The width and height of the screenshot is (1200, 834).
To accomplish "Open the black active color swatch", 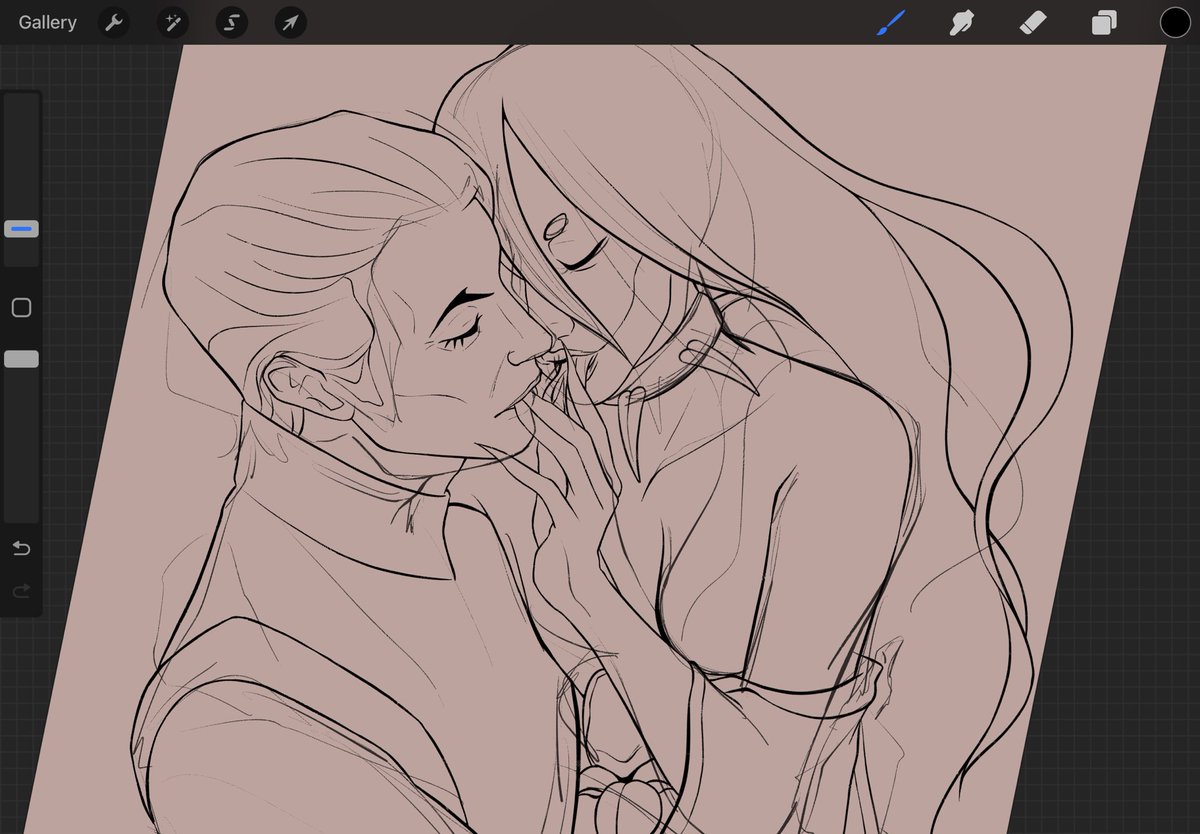I will point(1175,22).
